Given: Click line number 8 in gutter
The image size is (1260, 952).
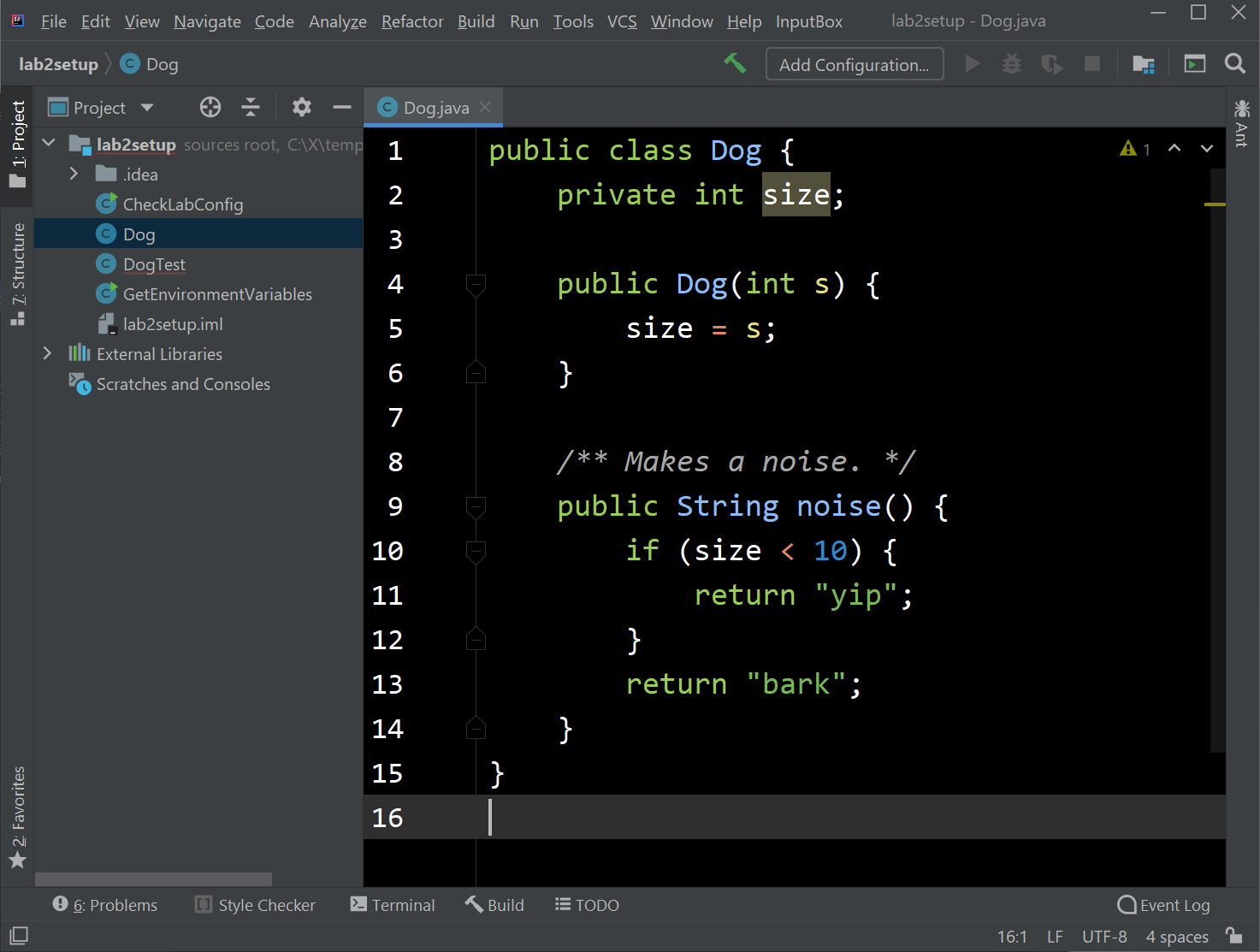Looking at the screenshot, I should pos(395,462).
